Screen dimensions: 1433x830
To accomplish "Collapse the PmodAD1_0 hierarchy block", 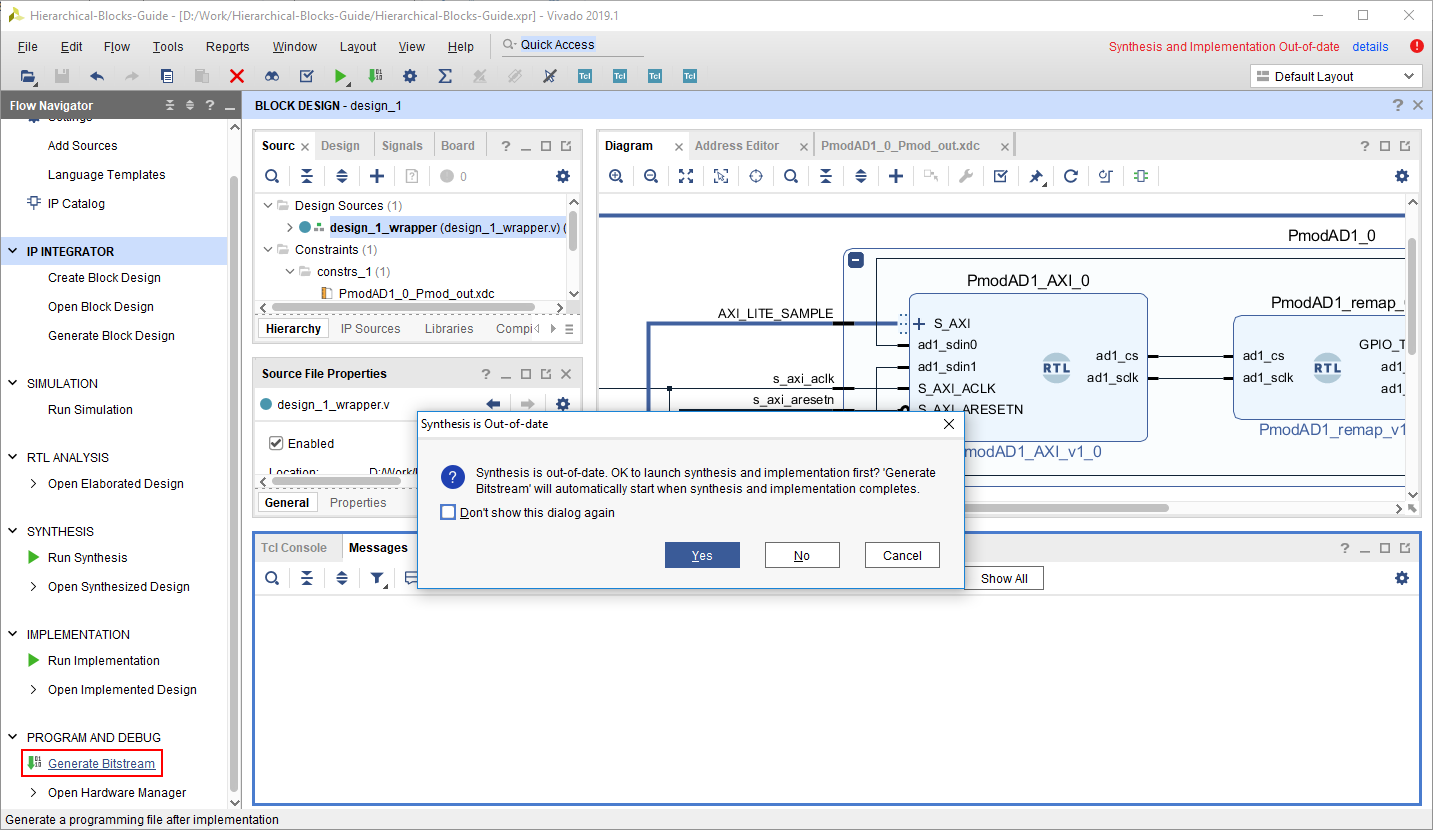I will pyautogui.click(x=856, y=260).
